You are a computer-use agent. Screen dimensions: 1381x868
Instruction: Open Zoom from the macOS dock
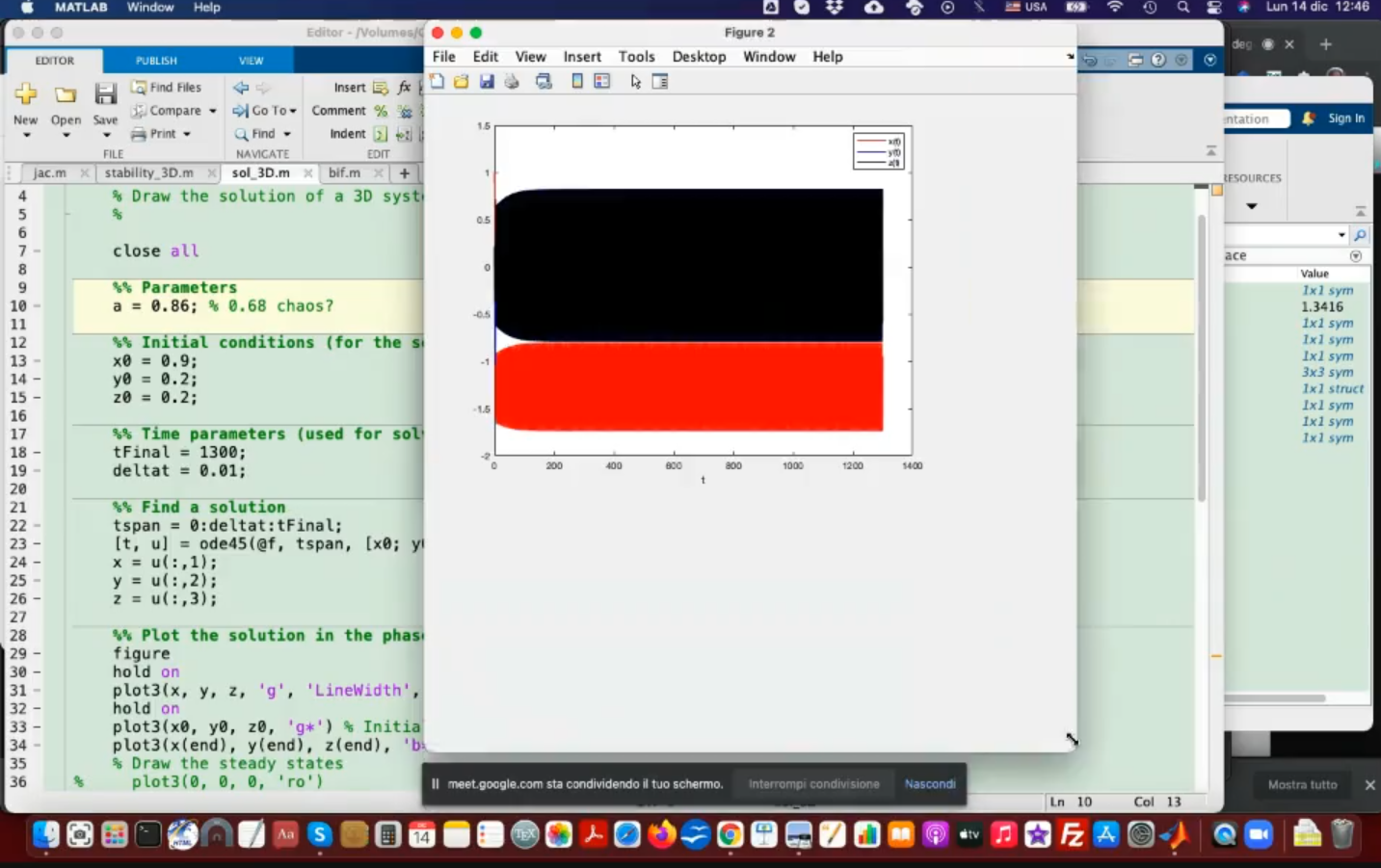(x=1259, y=834)
